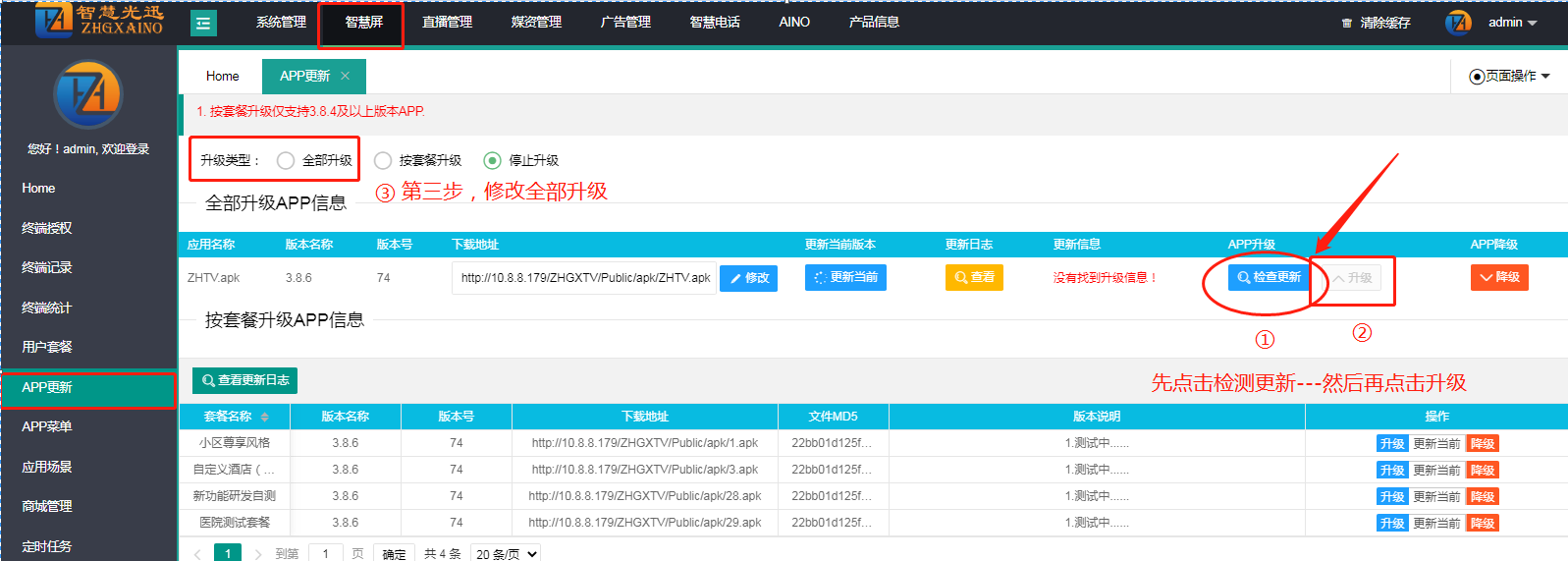Viewport: 1568px width, 561px height.
Task: Close the APP更新 tab with X
Action: (x=345, y=76)
